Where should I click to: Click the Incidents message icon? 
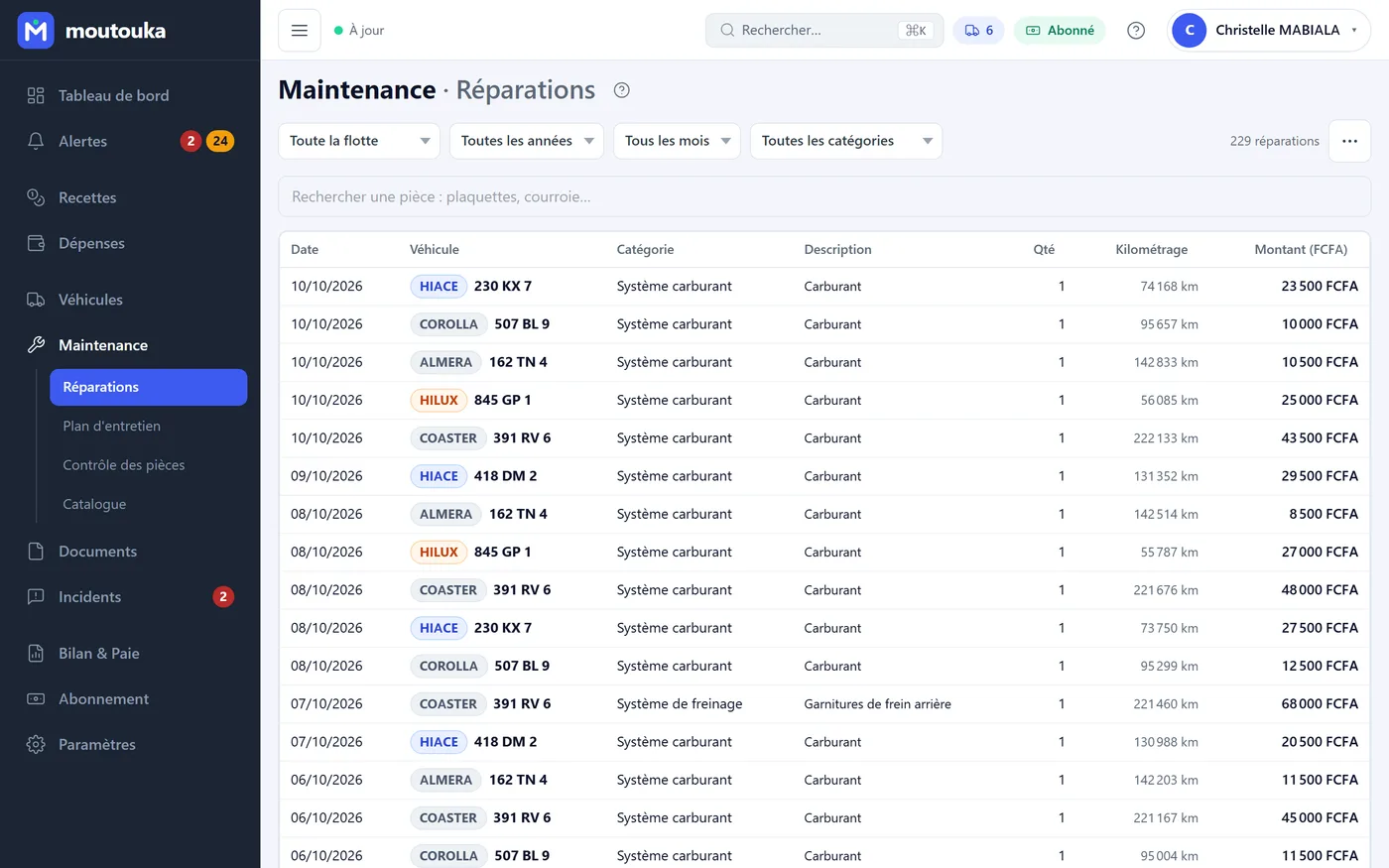pyautogui.click(x=36, y=597)
